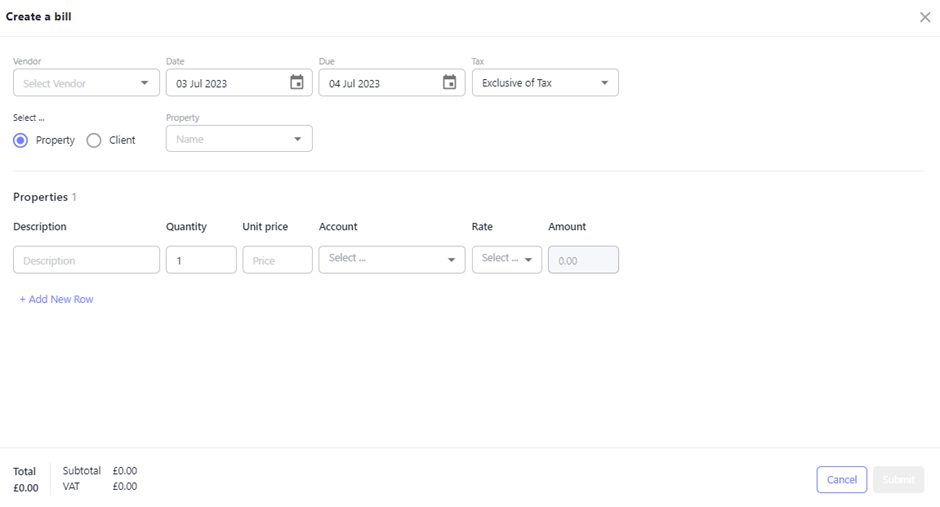Viewport: 940px width, 507px height.
Task: Click the Unit price input
Action: point(277,260)
